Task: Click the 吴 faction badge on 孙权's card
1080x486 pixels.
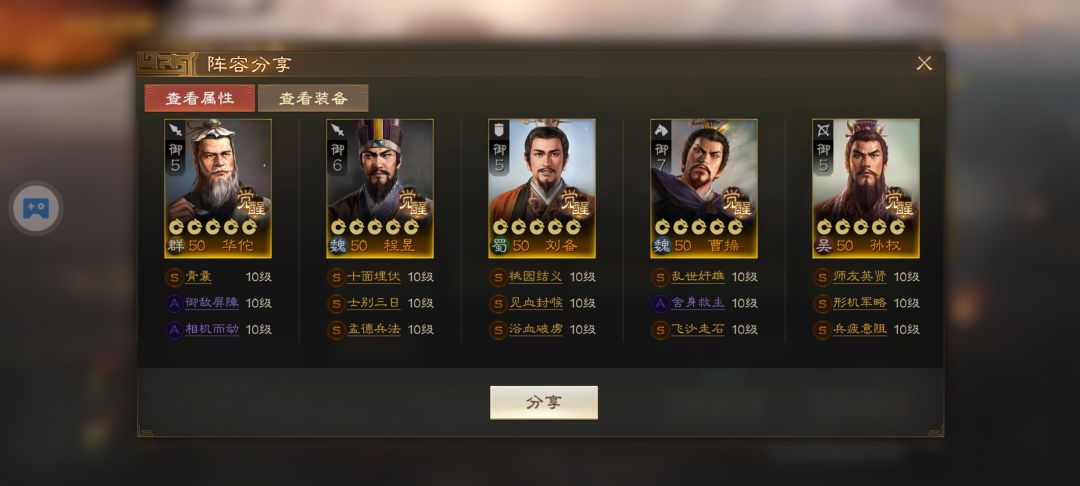Action: click(x=823, y=246)
